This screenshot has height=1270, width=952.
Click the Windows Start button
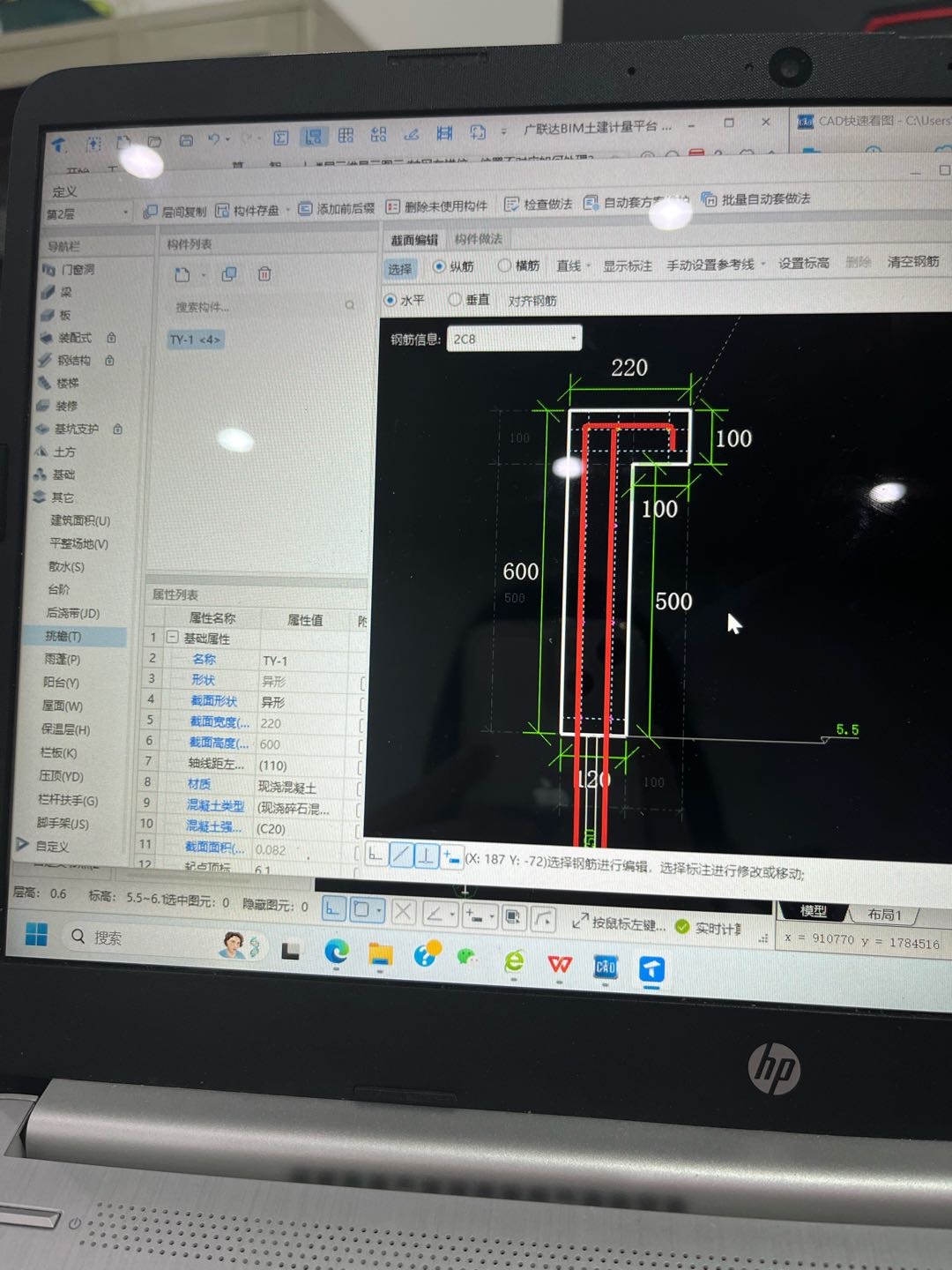point(36,934)
